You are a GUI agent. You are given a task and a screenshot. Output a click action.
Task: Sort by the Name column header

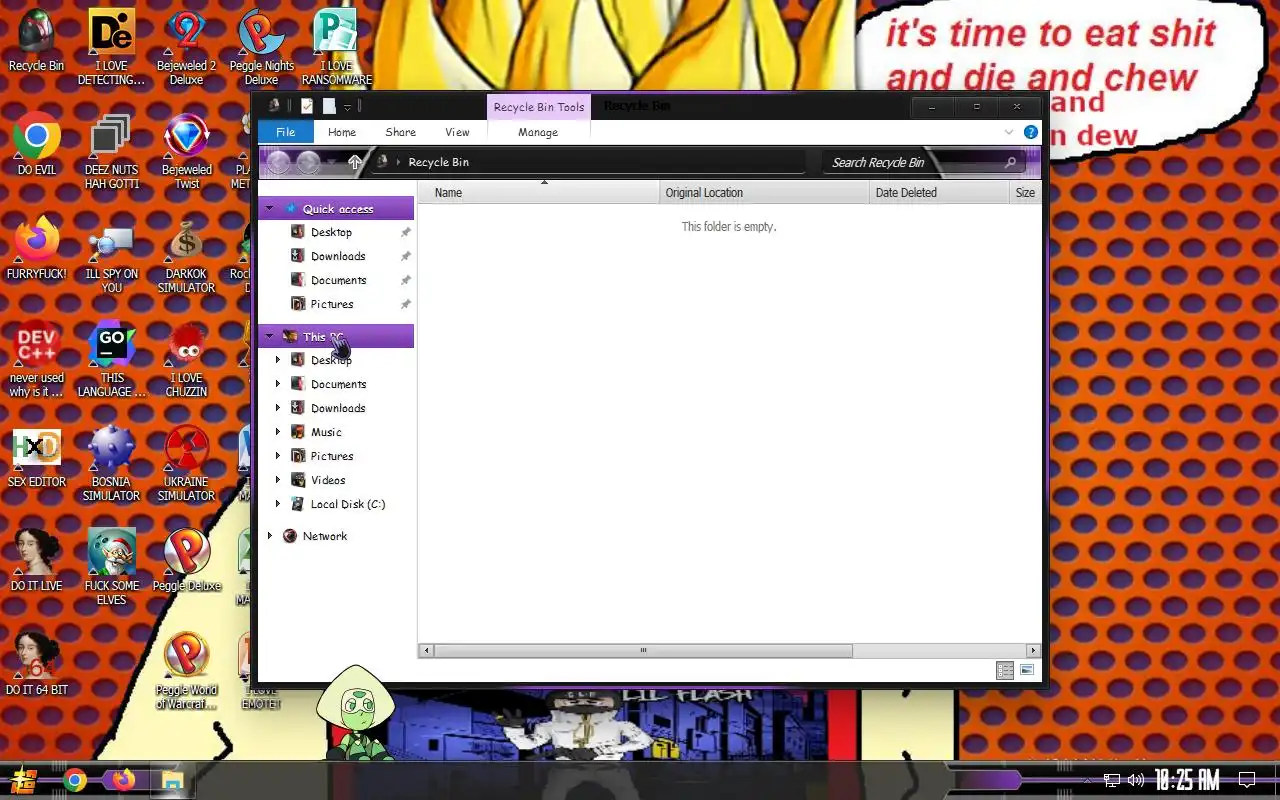click(x=539, y=193)
